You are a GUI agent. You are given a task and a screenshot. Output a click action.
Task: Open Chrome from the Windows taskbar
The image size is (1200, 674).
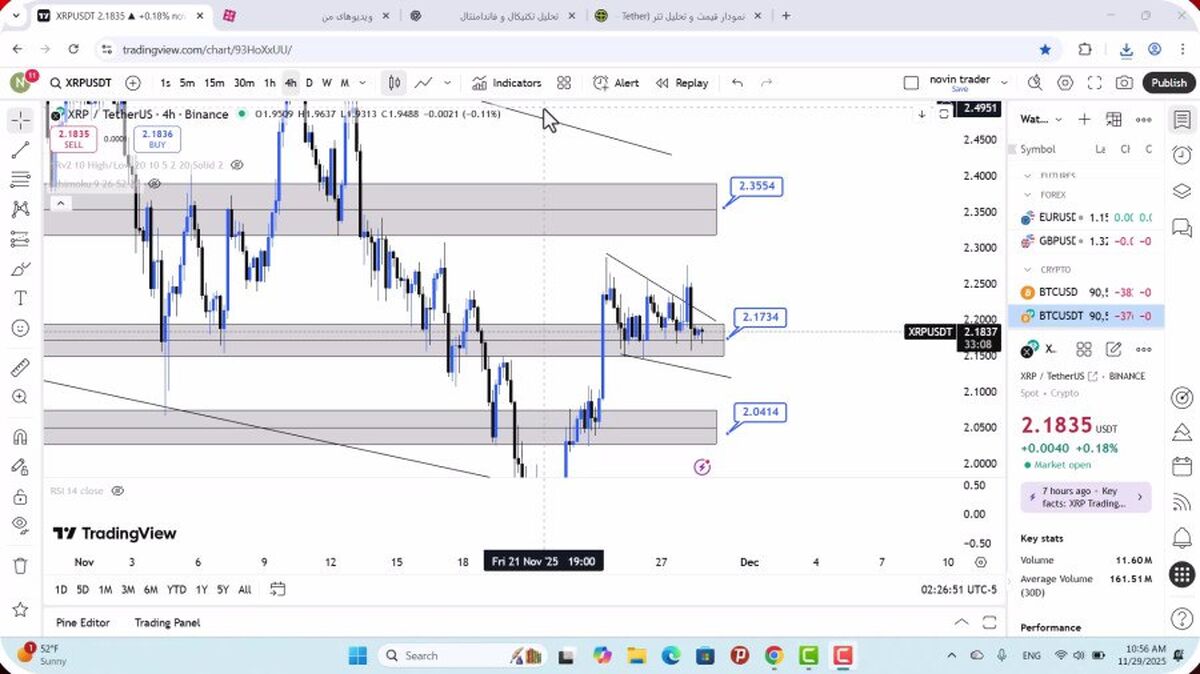(x=774, y=655)
